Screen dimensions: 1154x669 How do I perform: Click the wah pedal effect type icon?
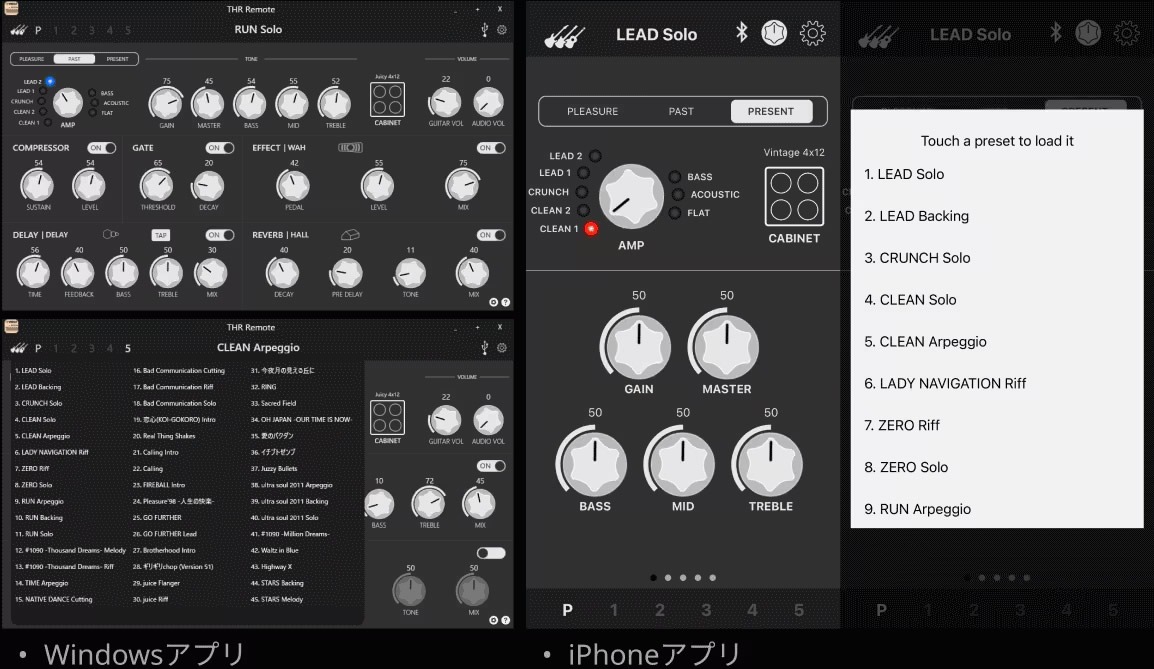pos(350,148)
